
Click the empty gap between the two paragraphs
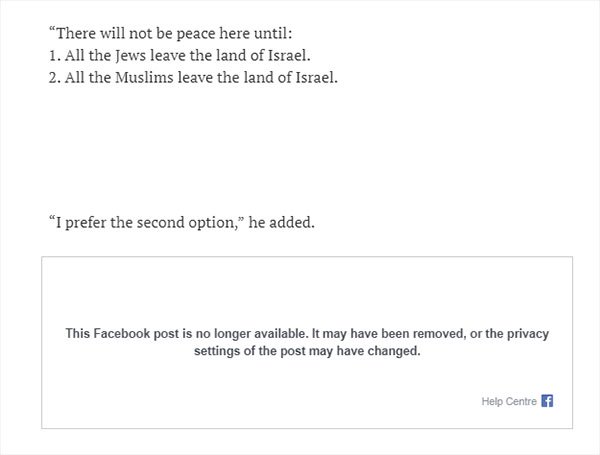click(300, 150)
